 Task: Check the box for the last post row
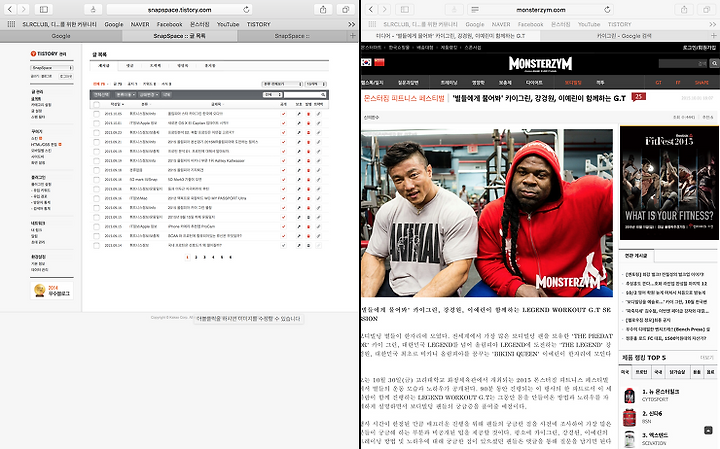pyautogui.click(x=96, y=246)
